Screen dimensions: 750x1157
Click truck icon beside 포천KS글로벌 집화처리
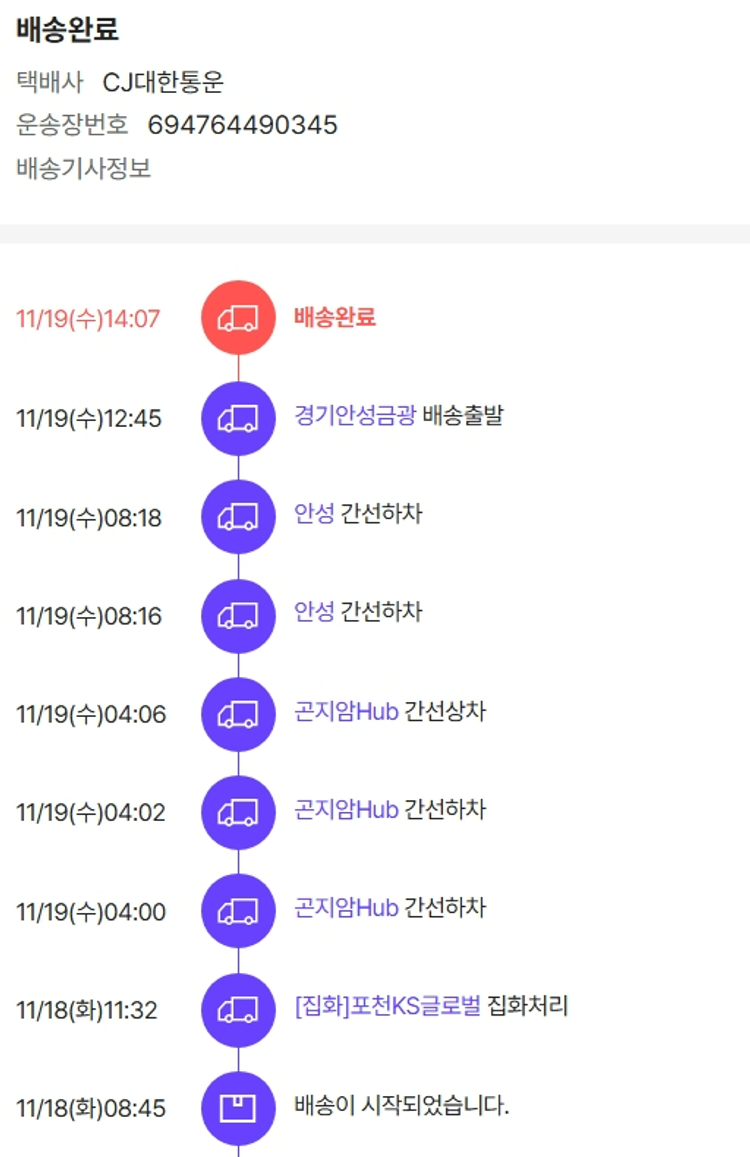[x=238, y=1009]
